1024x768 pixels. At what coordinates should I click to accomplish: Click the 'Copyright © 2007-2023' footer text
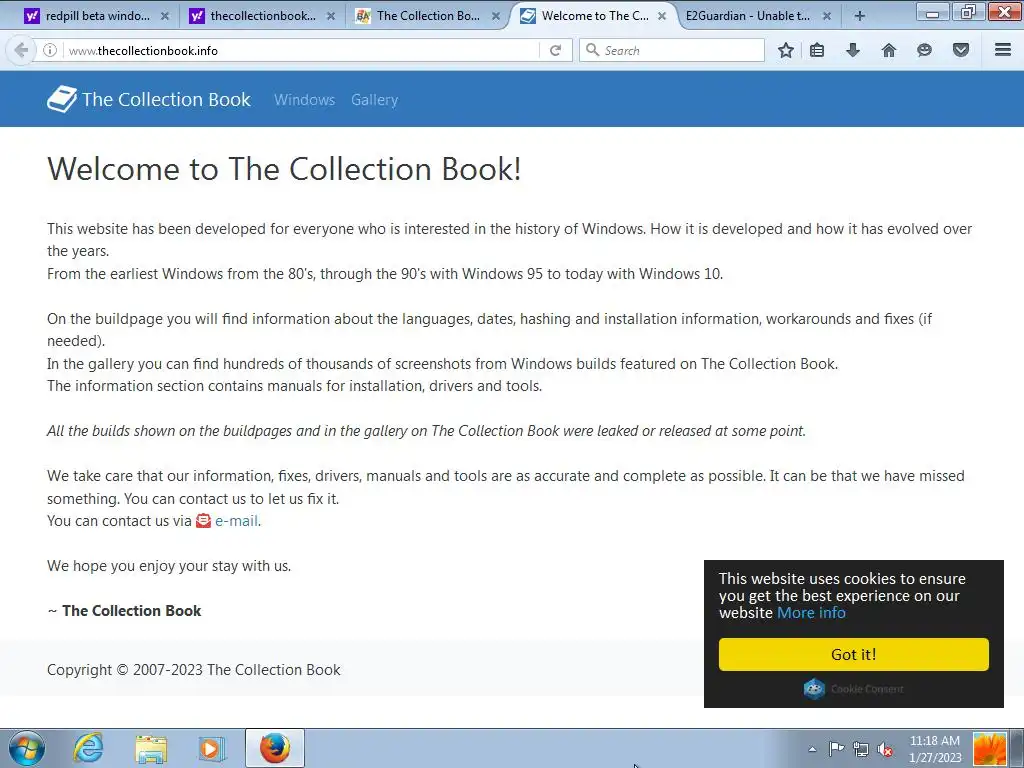tap(193, 670)
